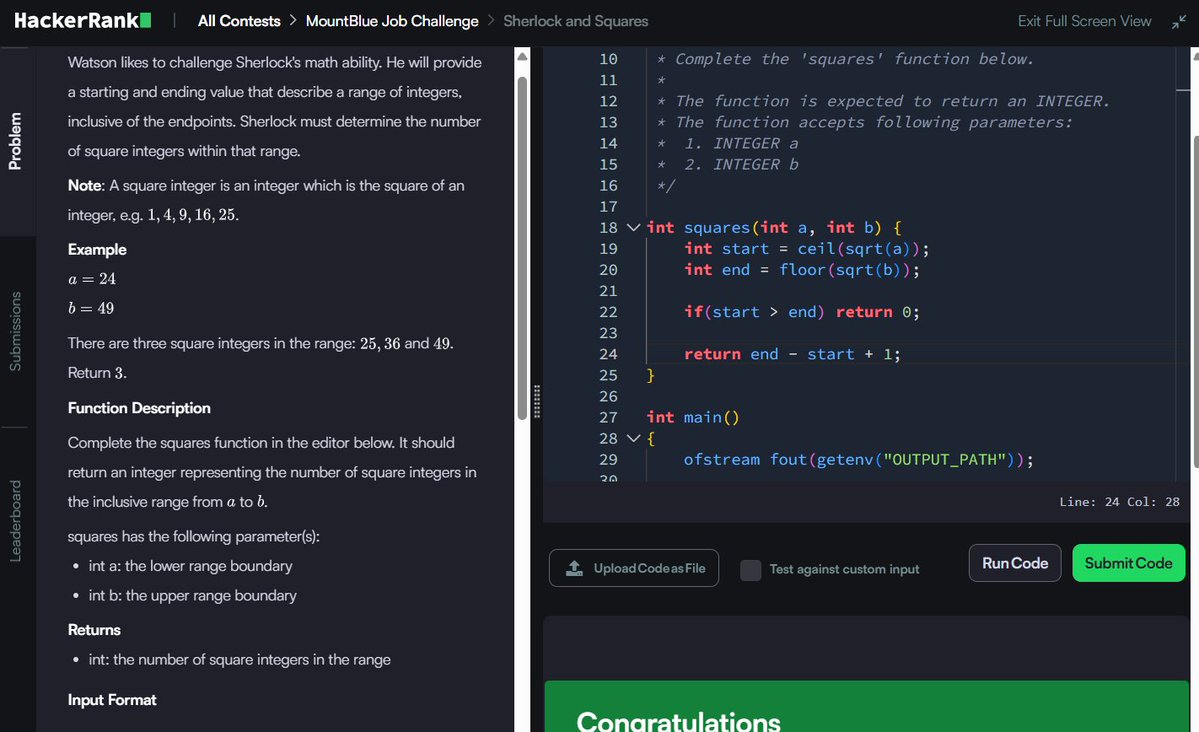
Task: Click the upload arrow icon in Upload Code as File
Action: pos(574,568)
